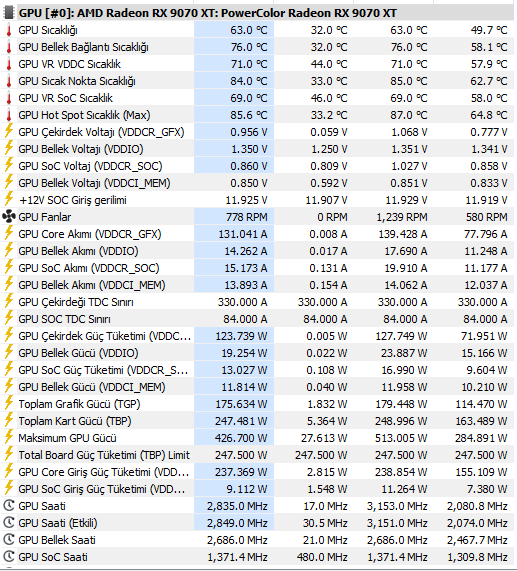Select the GPU Bellek Gücü (VDDCI_MEM) label

point(92,387)
